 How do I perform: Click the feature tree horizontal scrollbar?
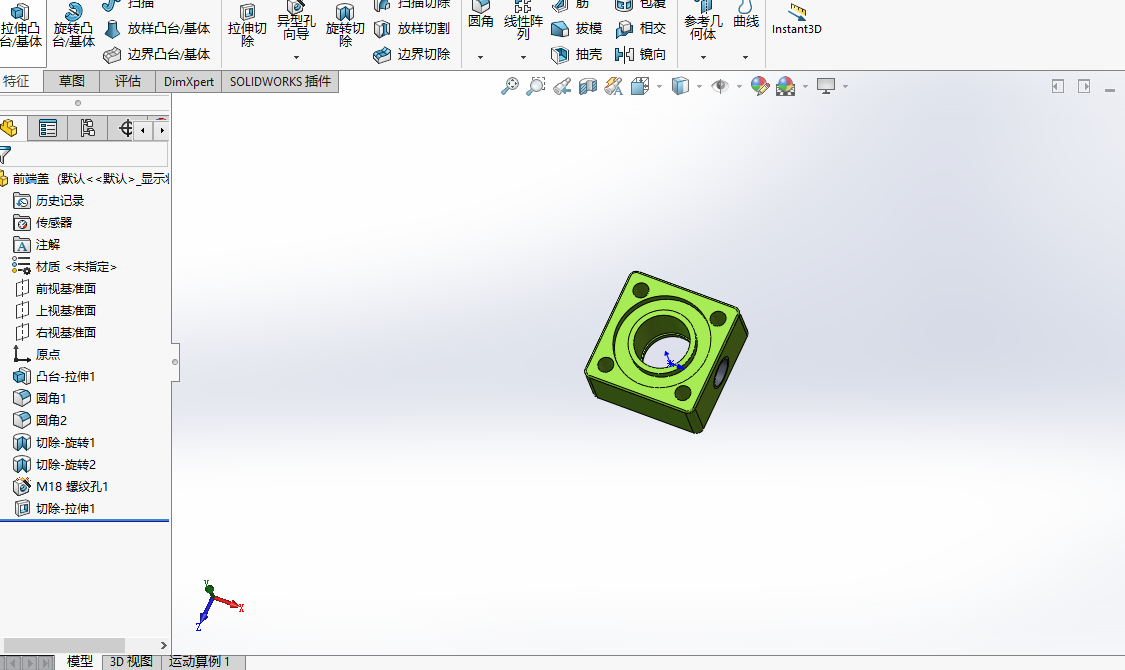[65, 646]
